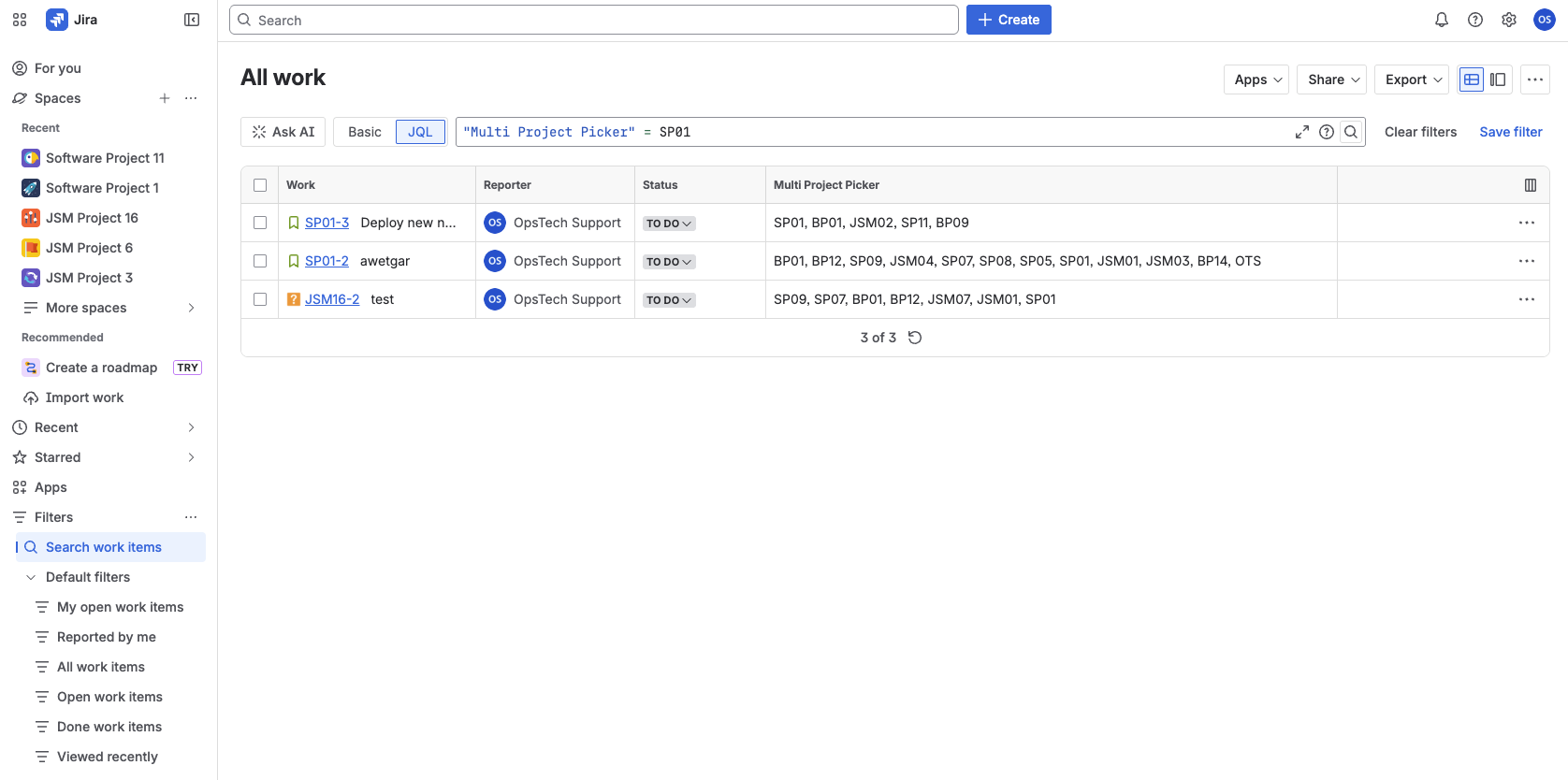The width and height of the screenshot is (1568, 780).
Task: Click Ask AI button
Action: (x=283, y=132)
